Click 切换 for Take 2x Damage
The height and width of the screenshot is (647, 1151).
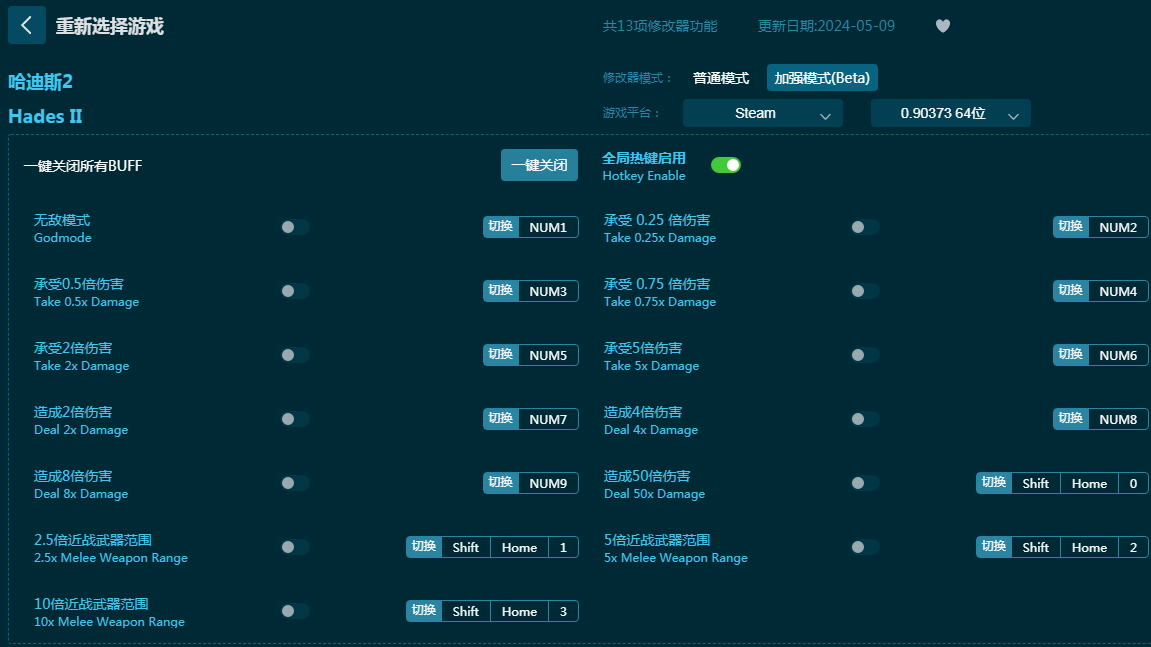(x=501, y=355)
